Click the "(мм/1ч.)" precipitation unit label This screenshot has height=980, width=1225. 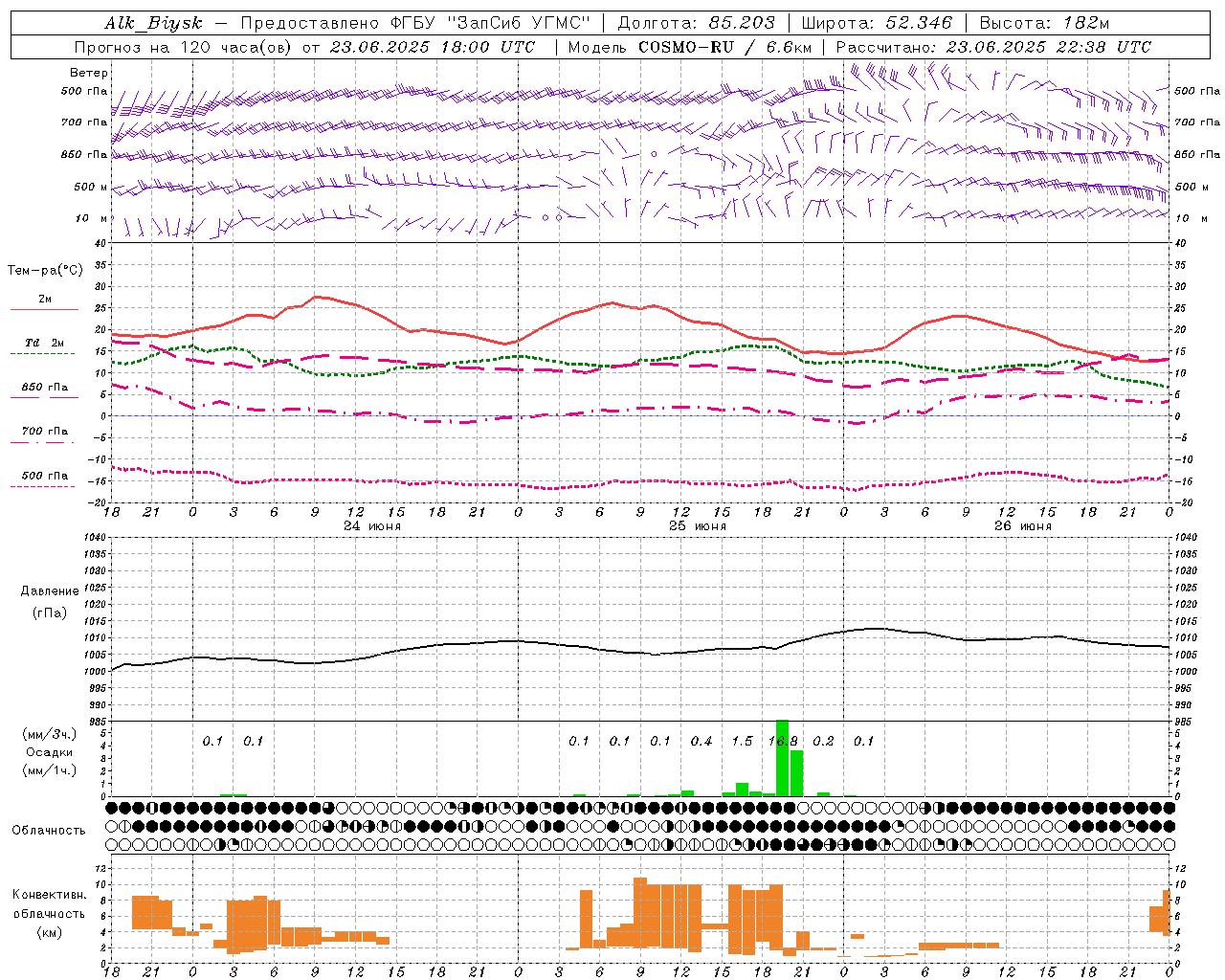[50, 769]
